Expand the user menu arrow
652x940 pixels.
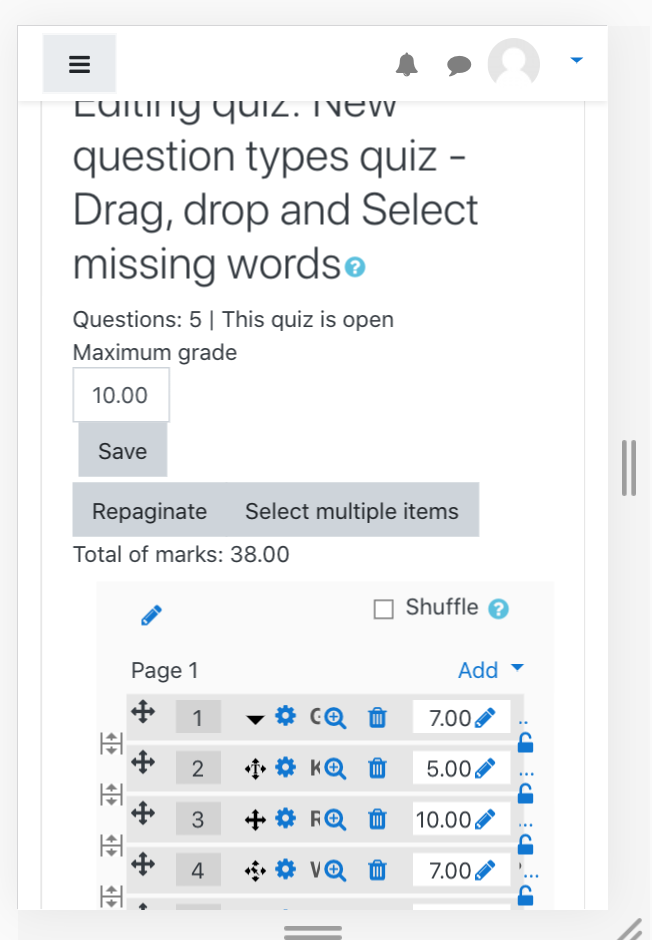point(576,60)
